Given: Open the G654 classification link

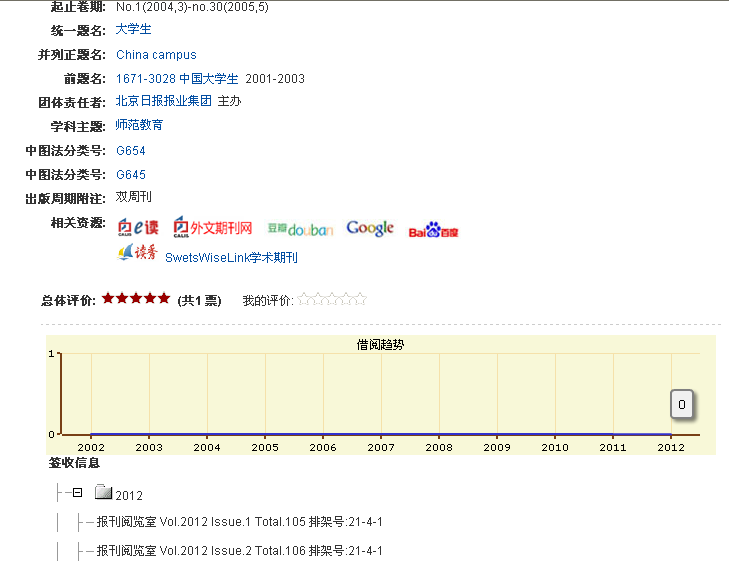Looking at the screenshot, I should pyautogui.click(x=131, y=151).
